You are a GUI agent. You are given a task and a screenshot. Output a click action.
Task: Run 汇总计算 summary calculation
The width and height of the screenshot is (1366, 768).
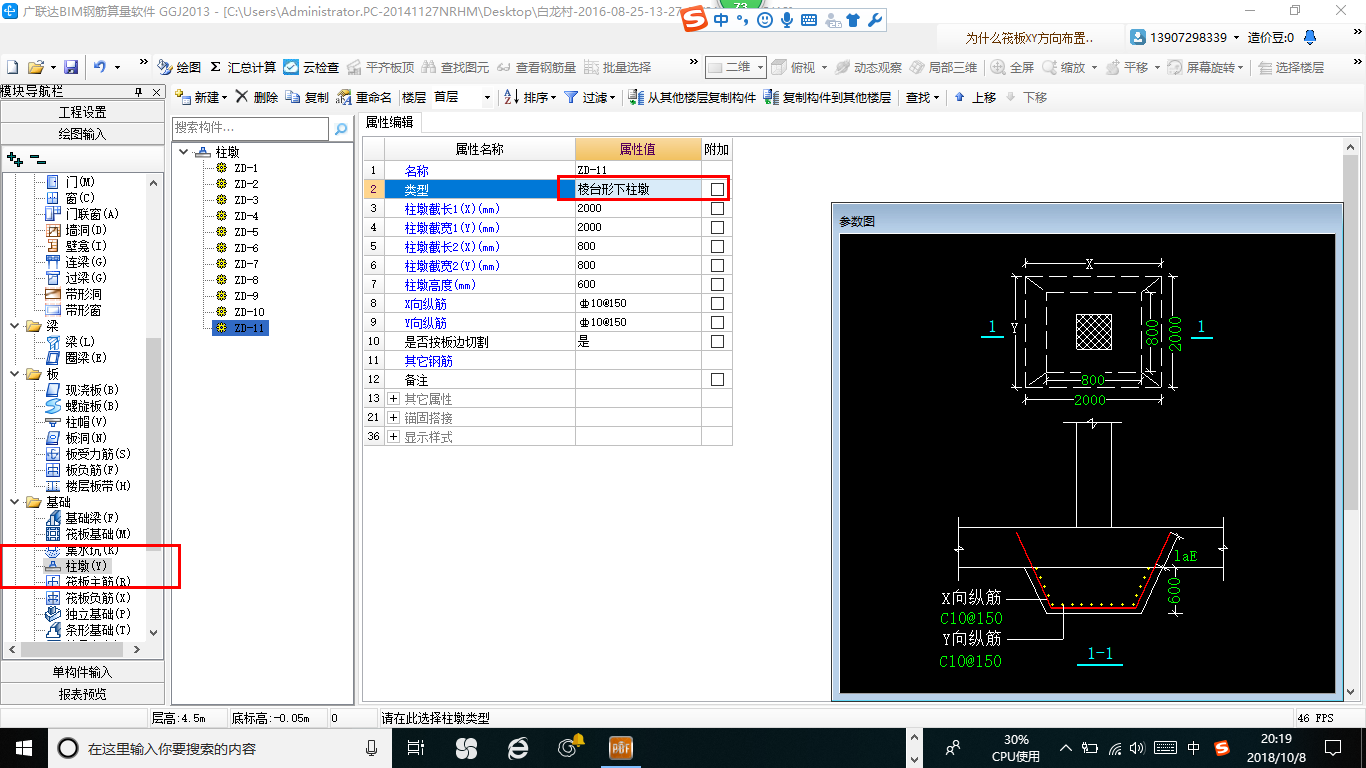tap(243, 67)
